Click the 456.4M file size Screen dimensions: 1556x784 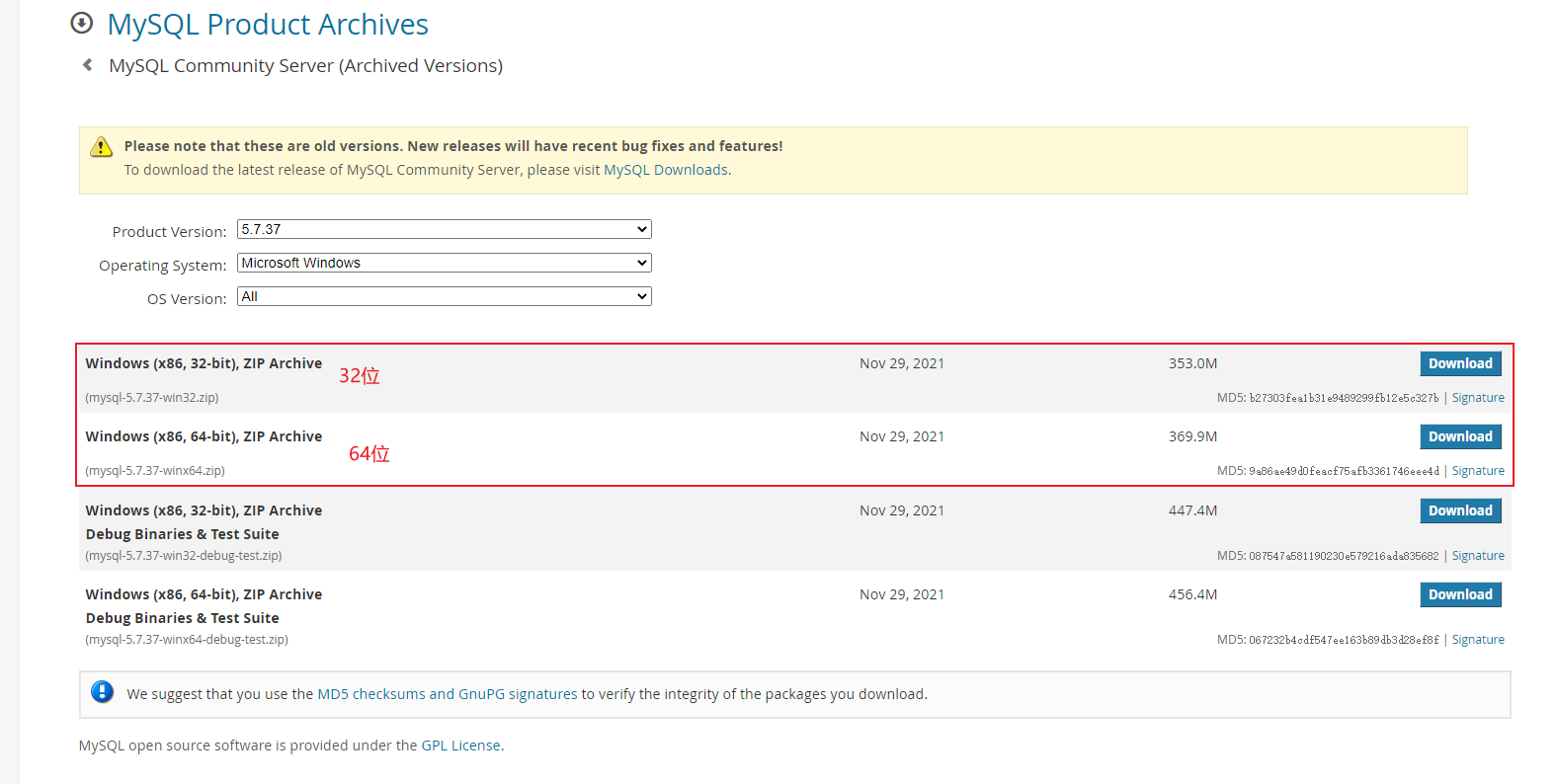click(1192, 594)
